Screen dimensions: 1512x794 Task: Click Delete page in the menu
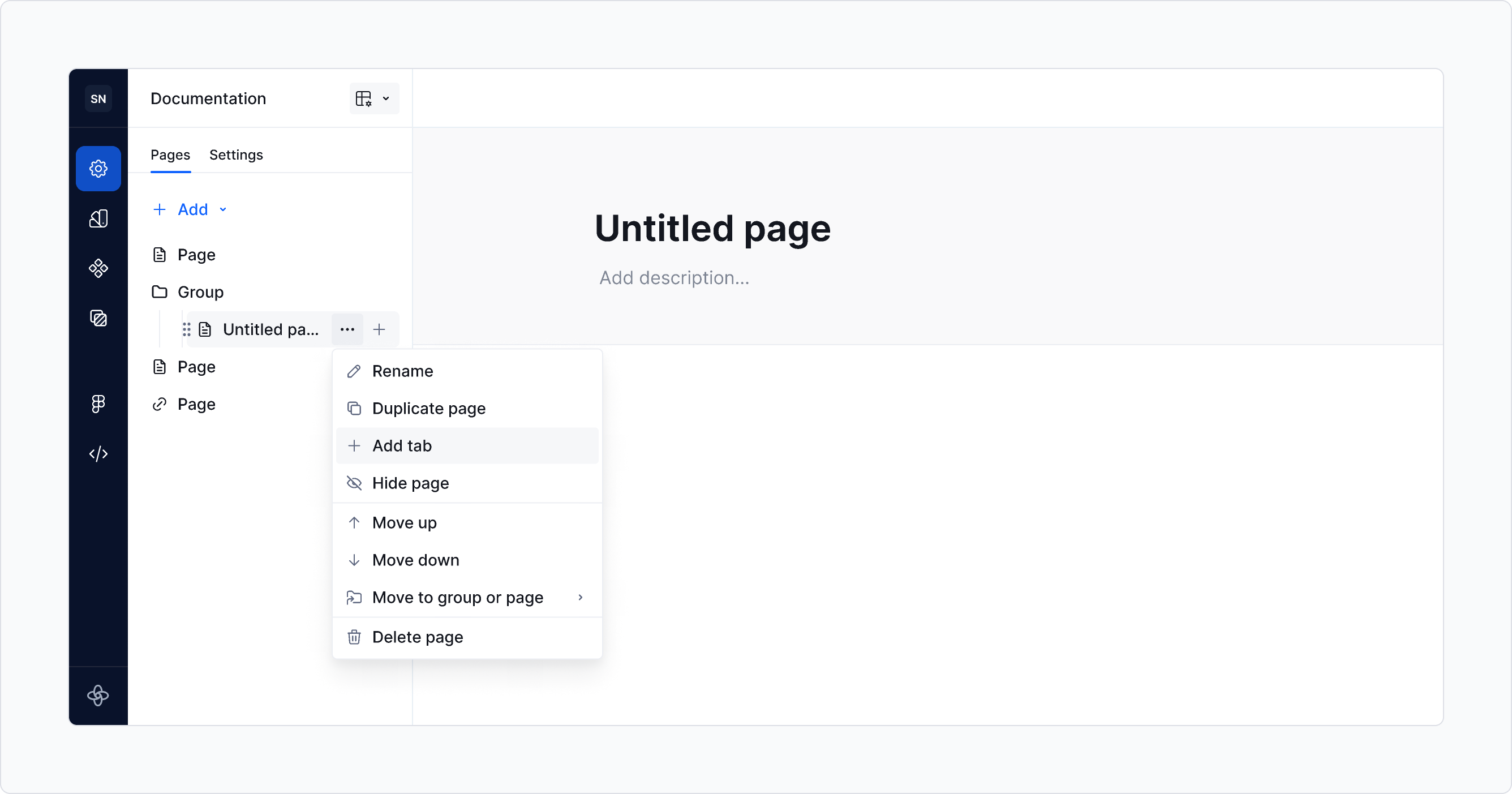(x=417, y=637)
